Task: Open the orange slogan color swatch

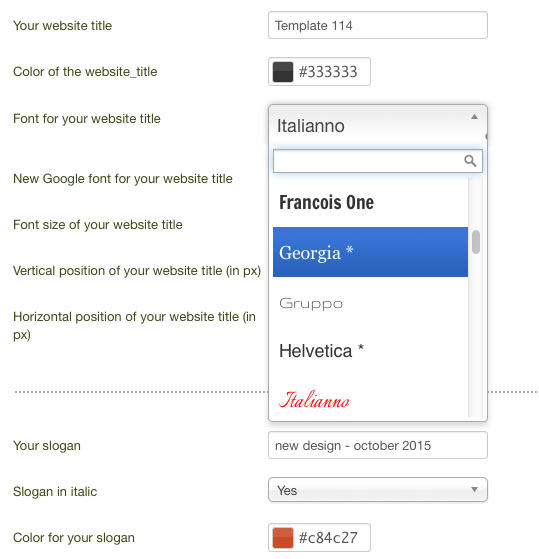Action: tap(283, 538)
